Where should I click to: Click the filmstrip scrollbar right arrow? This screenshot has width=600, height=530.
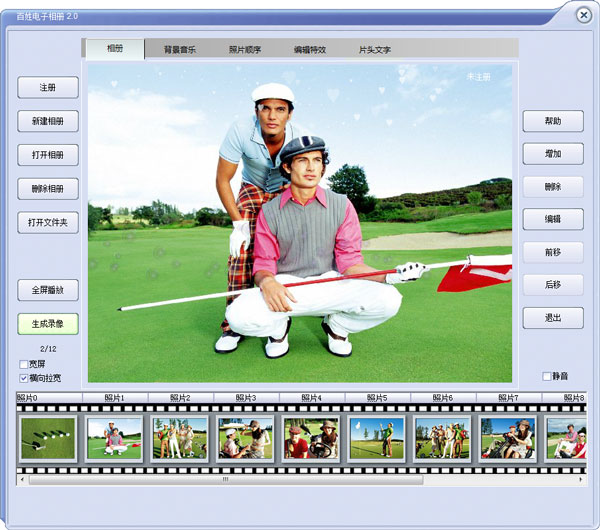point(581,479)
